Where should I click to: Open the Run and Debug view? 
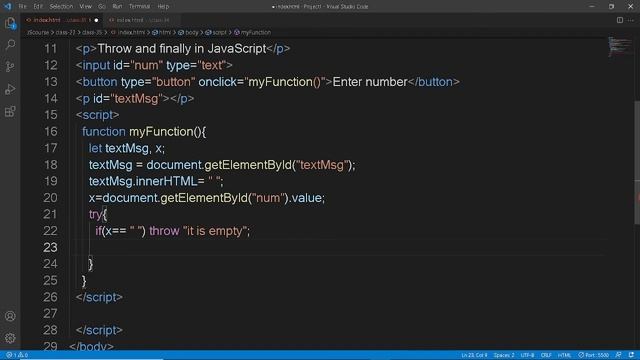point(10,89)
